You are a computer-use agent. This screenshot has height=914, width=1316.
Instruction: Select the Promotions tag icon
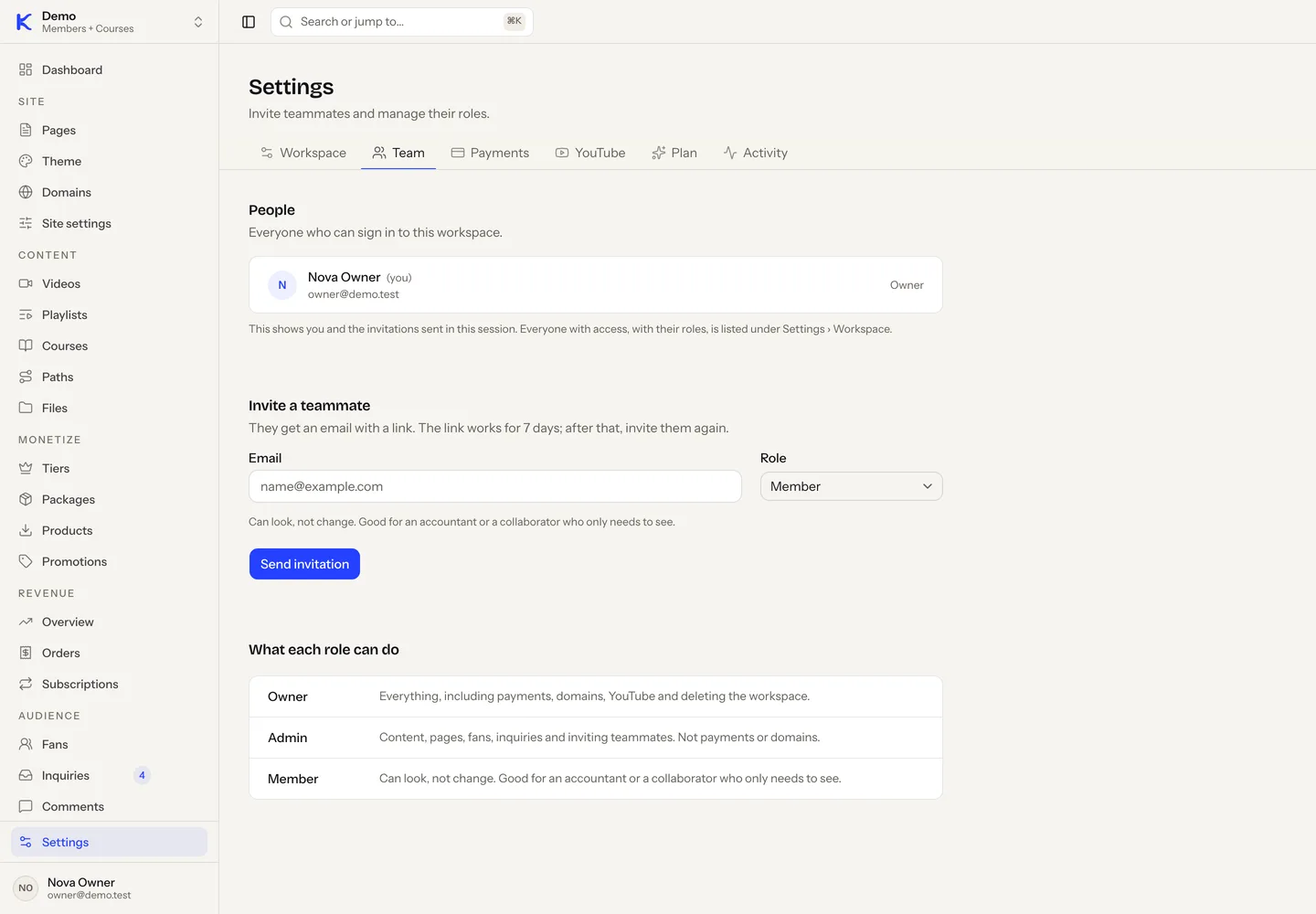click(26, 561)
